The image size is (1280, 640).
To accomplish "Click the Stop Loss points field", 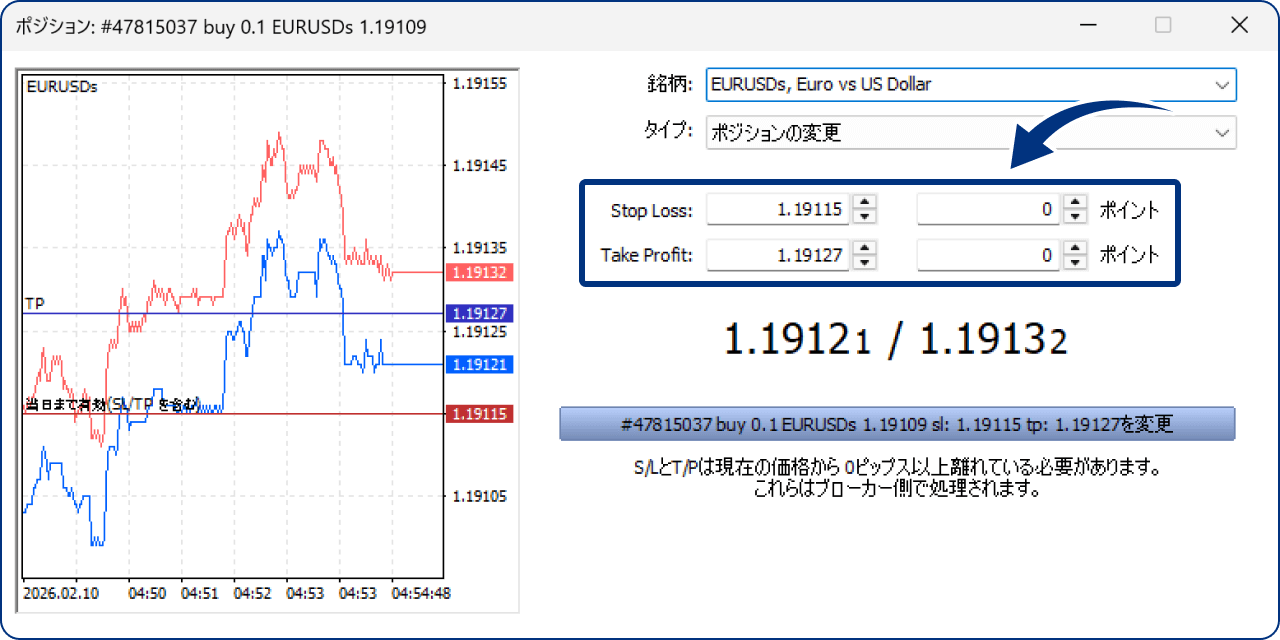I will (987, 210).
